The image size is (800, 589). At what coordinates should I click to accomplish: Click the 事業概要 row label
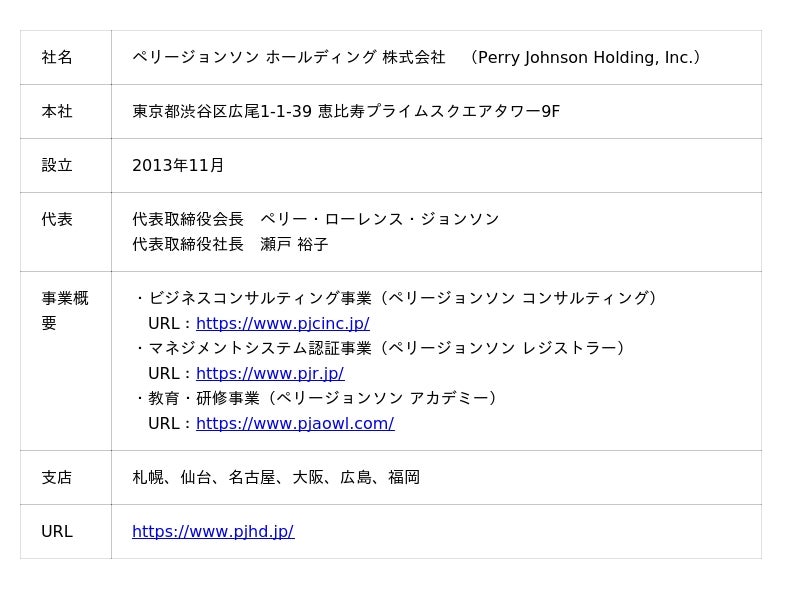[65, 310]
